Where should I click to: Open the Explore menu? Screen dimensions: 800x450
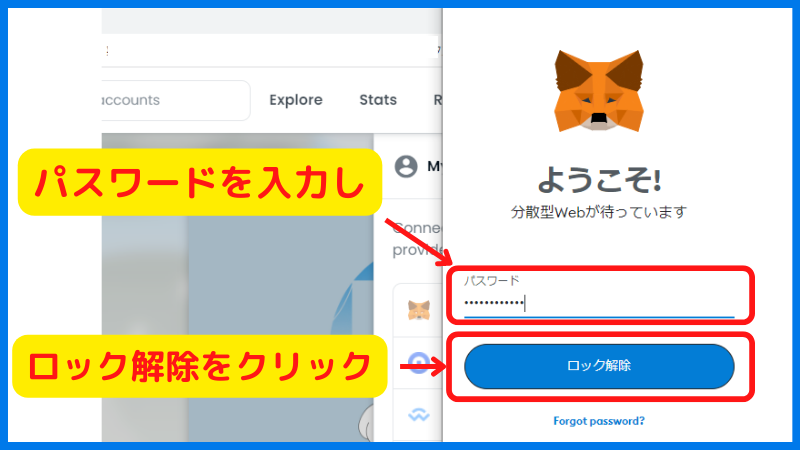[296, 100]
